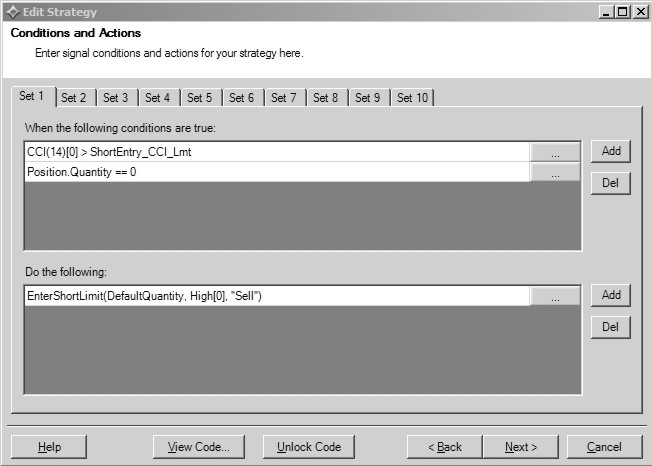The width and height of the screenshot is (652, 466).
Task: Click the Unlock Code button
Action: tap(309, 447)
